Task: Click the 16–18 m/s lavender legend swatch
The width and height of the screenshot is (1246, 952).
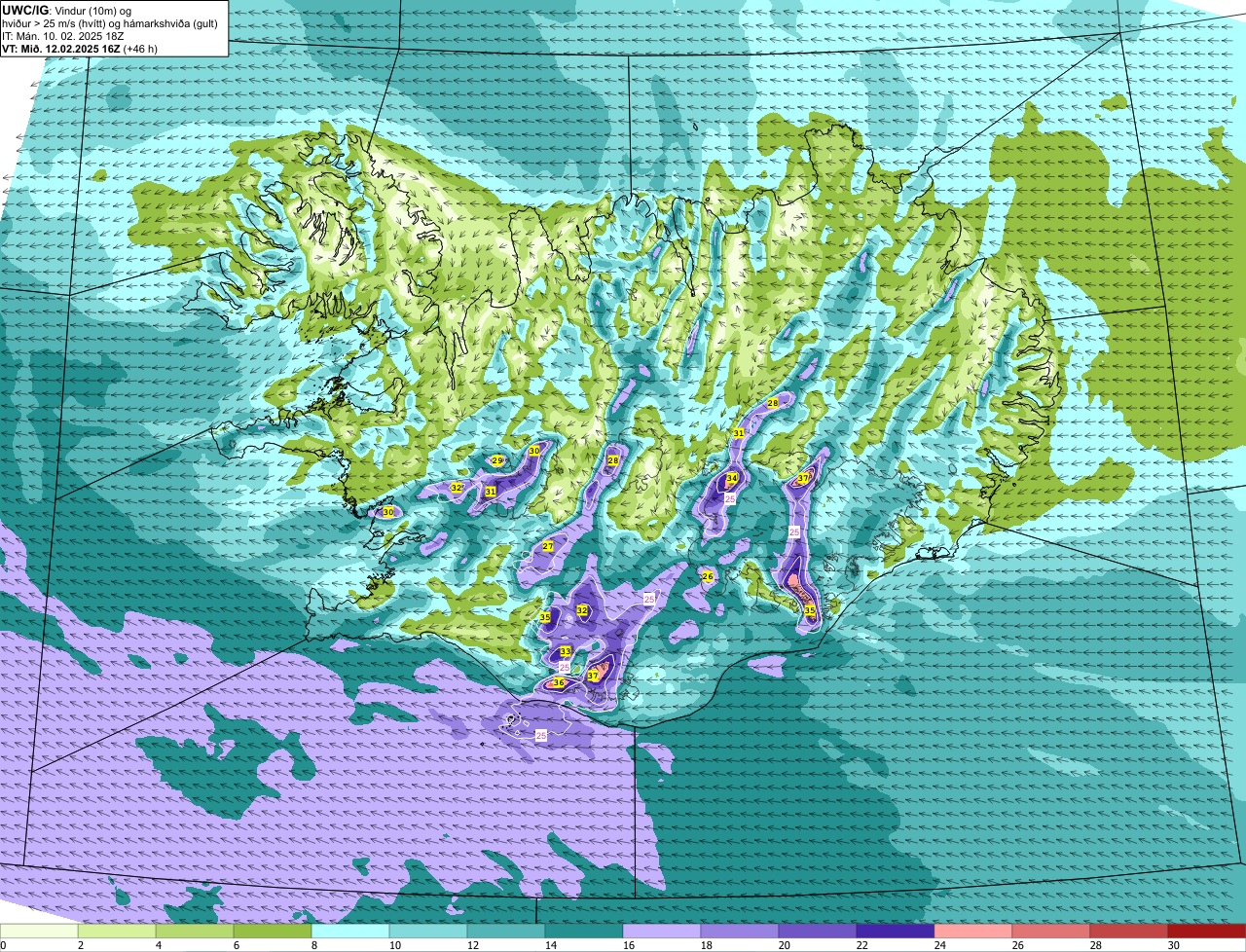Action: 662,931
